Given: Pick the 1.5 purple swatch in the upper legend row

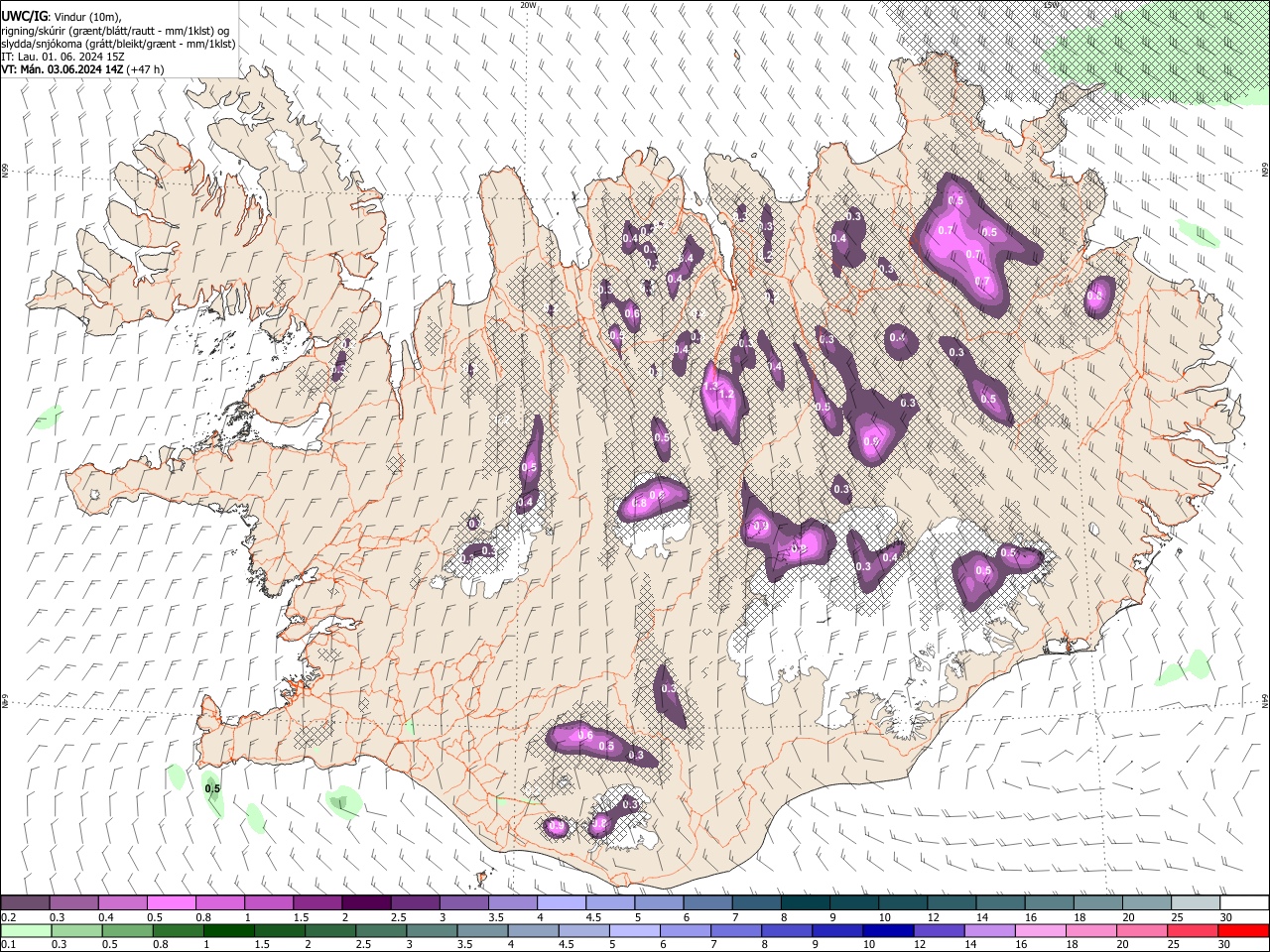Looking at the screenshot, I should (317, 903).
